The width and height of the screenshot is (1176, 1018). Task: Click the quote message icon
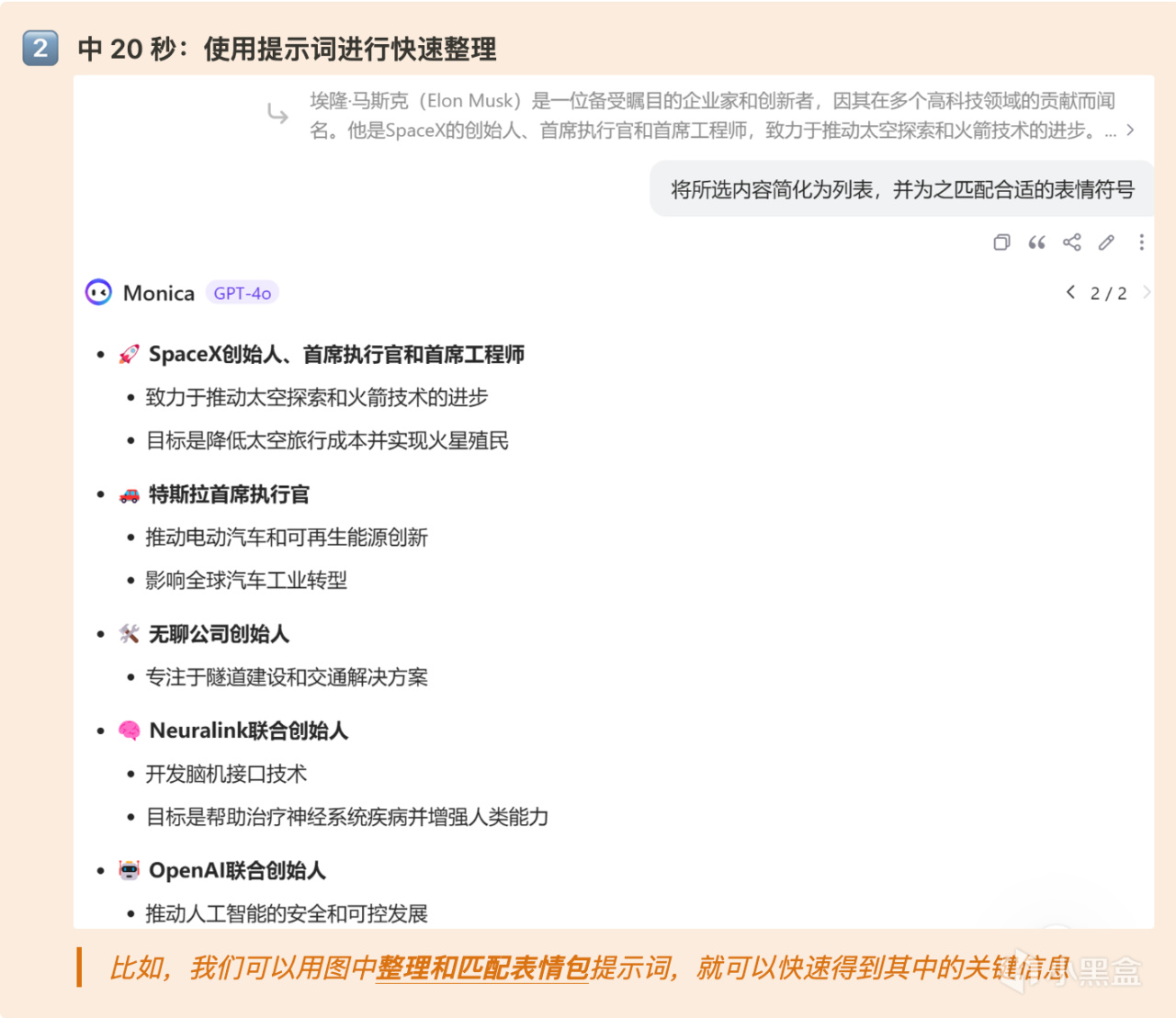1036,243
